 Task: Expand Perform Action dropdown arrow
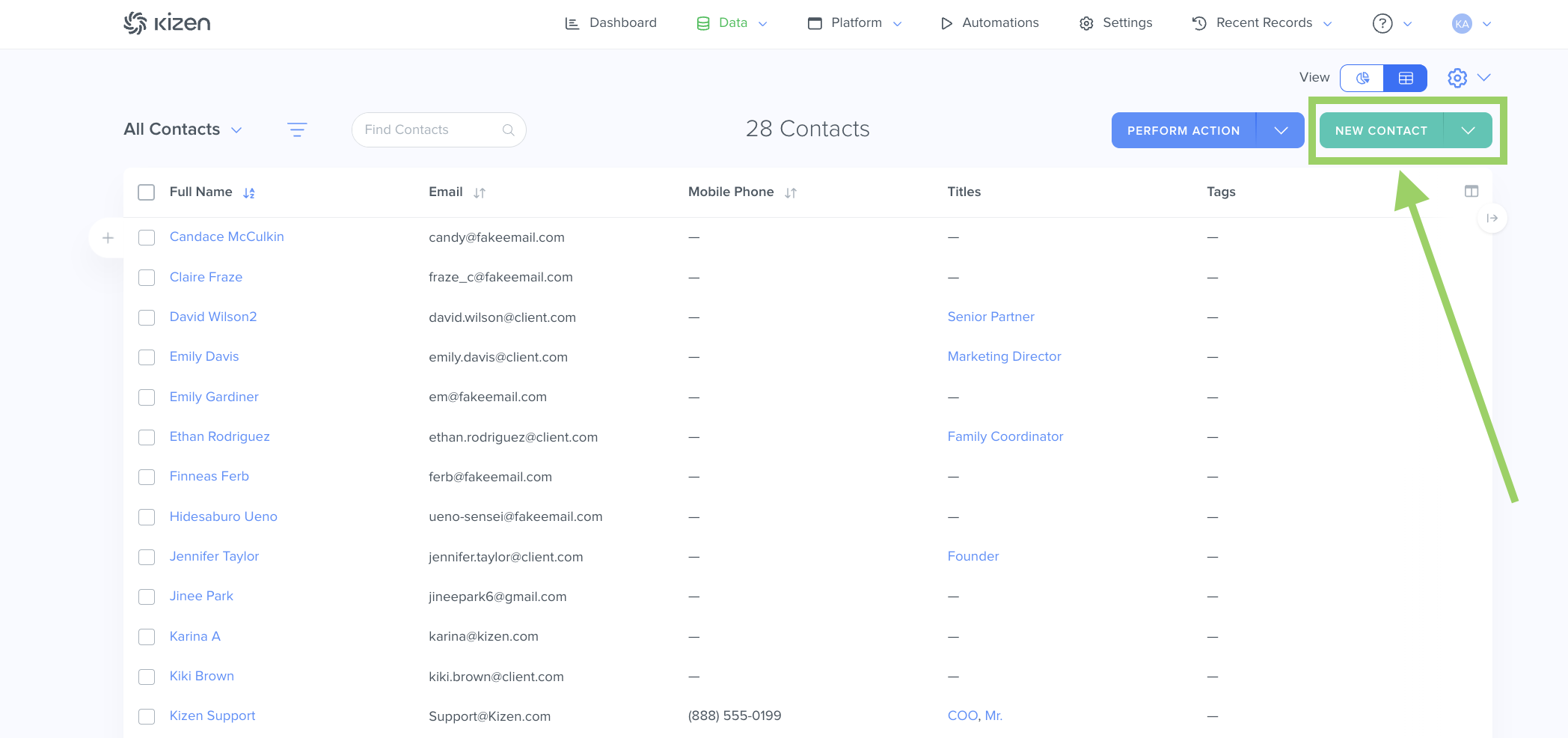tap(1281, 130)
